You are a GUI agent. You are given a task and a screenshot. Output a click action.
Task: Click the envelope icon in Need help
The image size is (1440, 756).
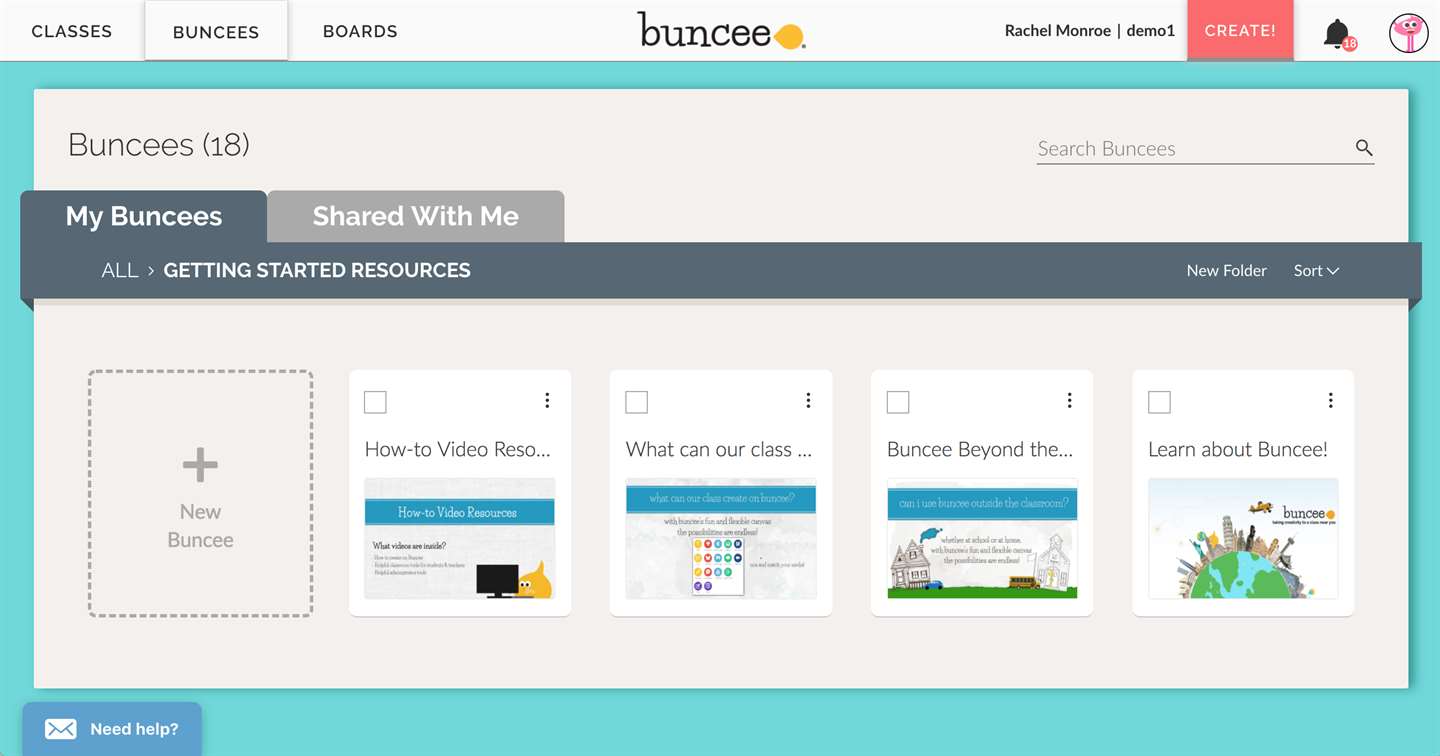pyautogui.click(x=60, y=729)
